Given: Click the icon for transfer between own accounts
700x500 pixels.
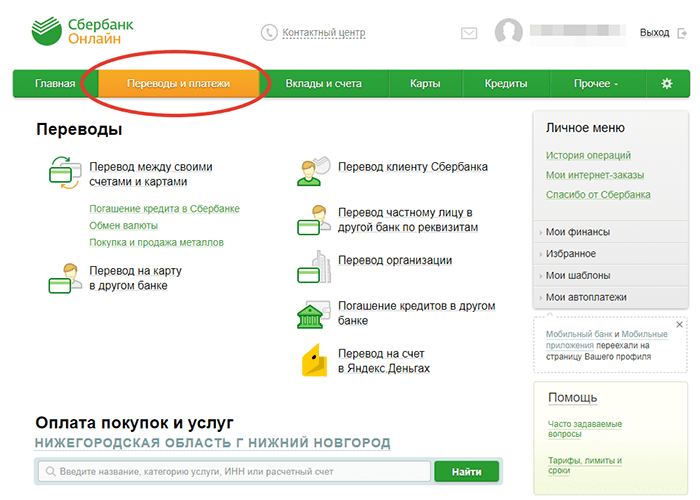Looking at the screenshot, I should coord(65,173).
